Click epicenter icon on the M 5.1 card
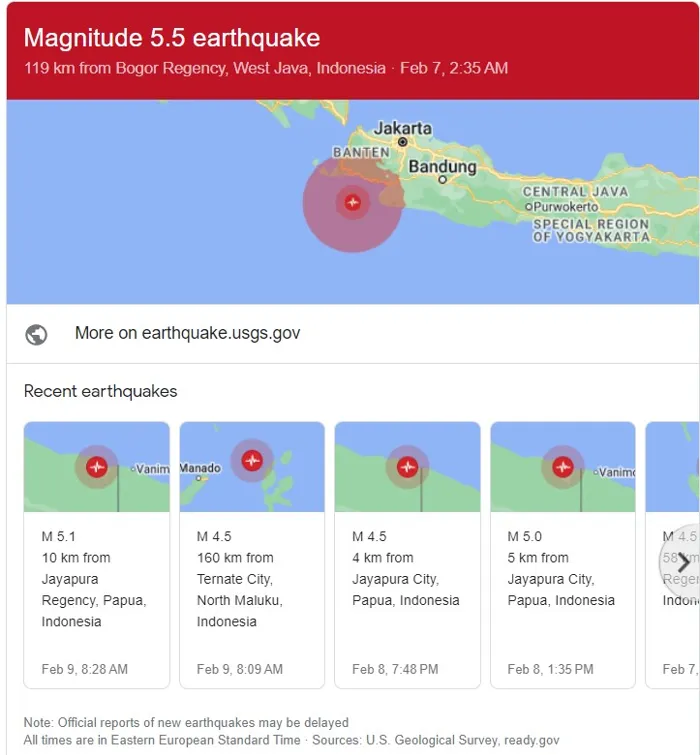Image resolution: width=700 pixels, height=755 pixels. (96, 467)
